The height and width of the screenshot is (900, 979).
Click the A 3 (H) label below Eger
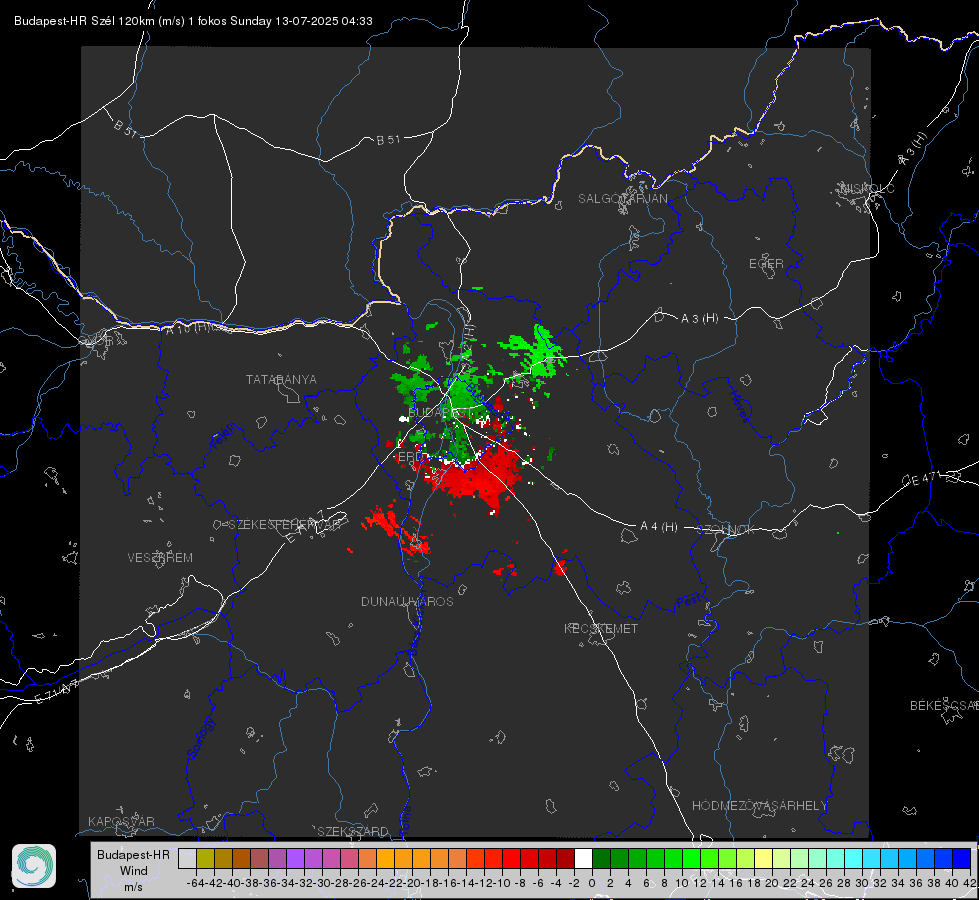point(699,319)
